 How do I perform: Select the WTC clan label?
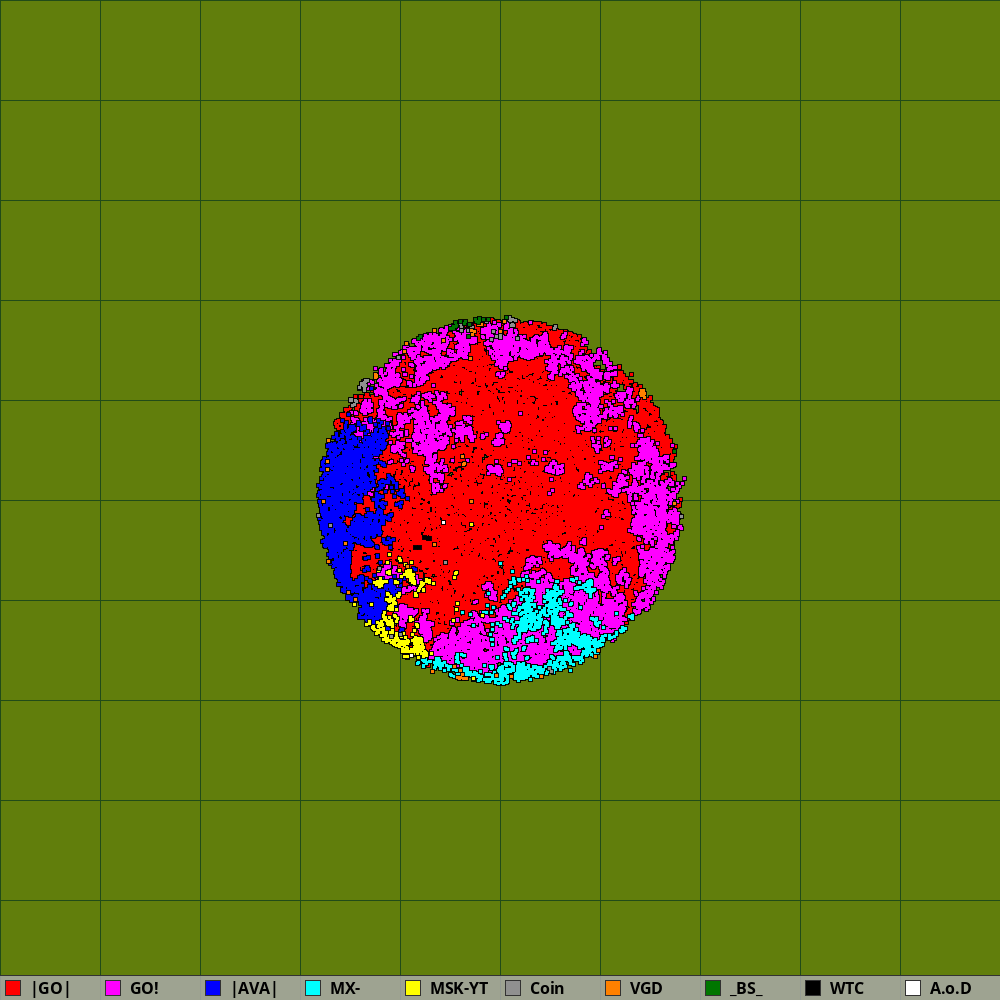[846, 989]
